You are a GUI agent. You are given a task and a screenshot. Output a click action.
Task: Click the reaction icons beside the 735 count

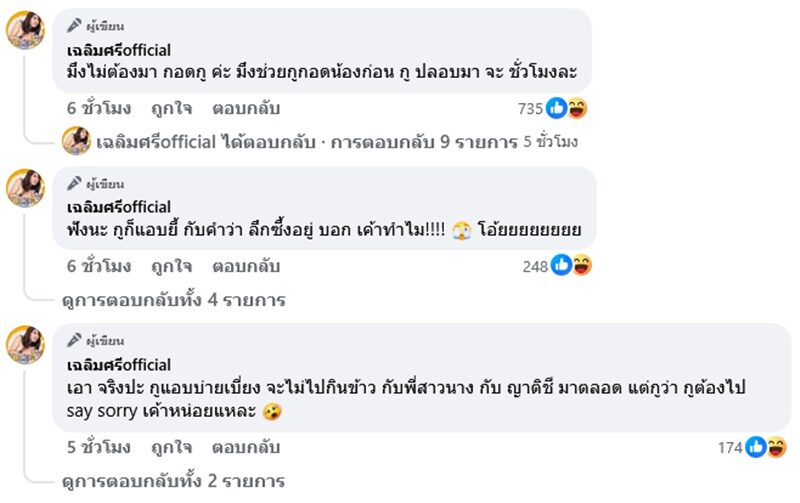[x=567, y=108]
